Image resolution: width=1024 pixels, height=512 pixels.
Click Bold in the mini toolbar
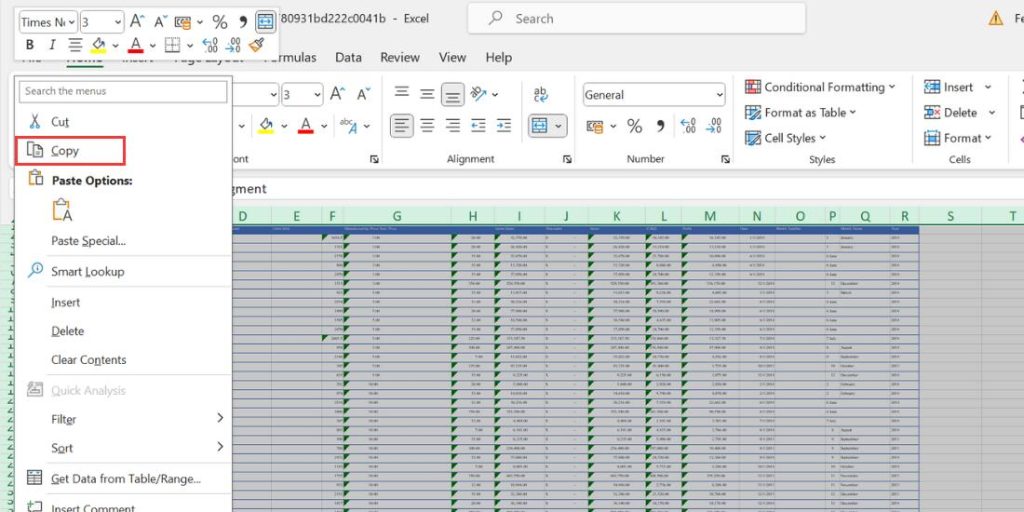[x=29, y=45]
